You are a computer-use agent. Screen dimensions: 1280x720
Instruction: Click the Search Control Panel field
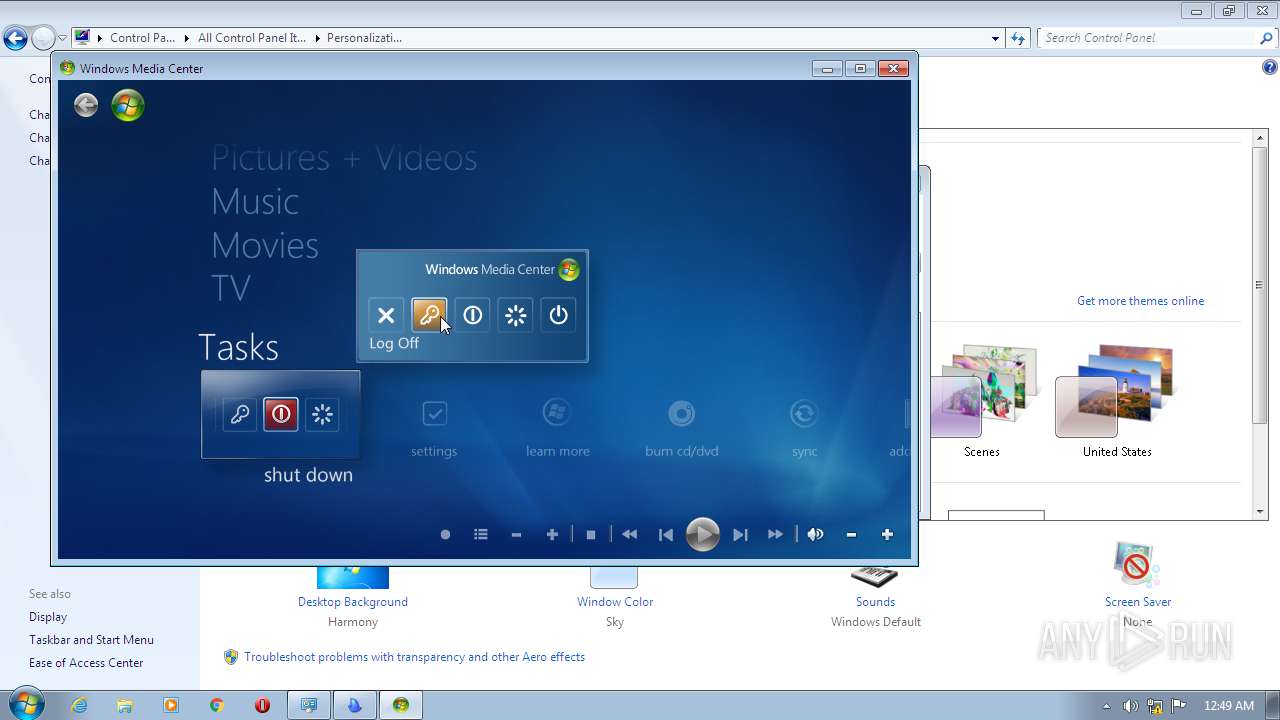tap(1150, 38)
